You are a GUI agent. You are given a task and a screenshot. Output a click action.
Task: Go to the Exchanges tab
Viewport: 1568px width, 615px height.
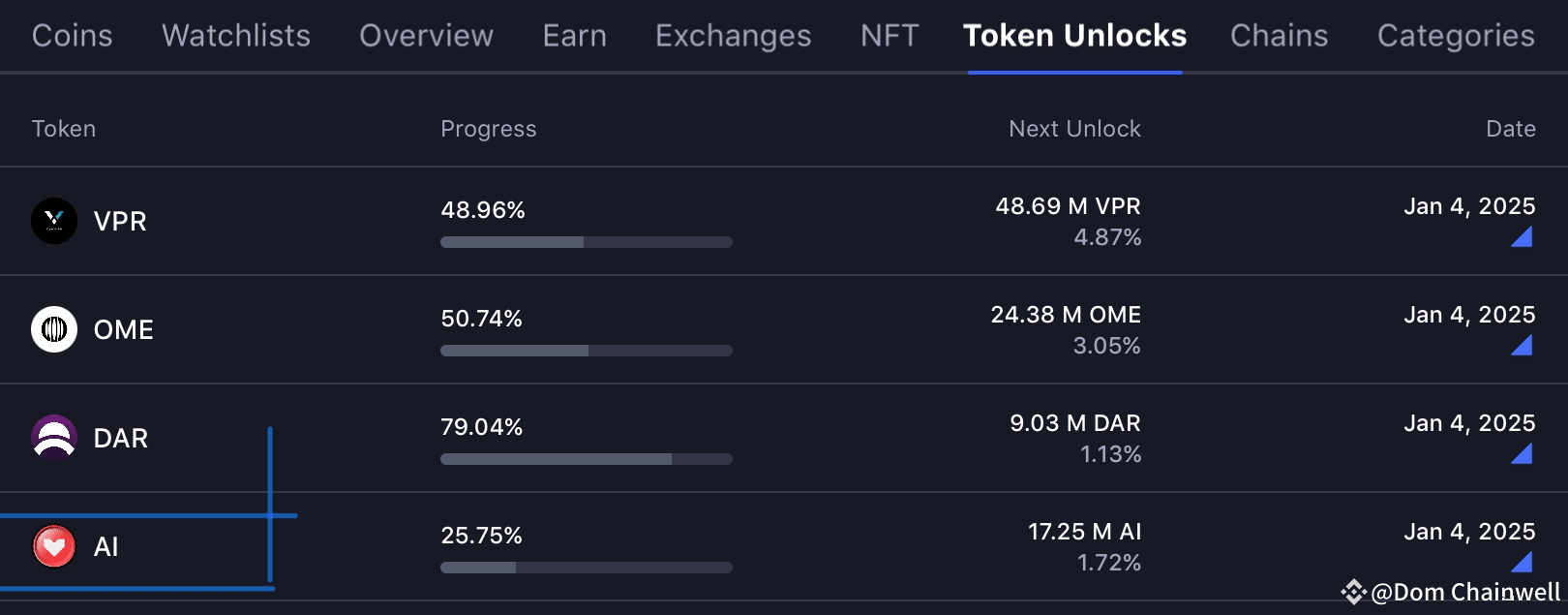[x=733, y=36]
